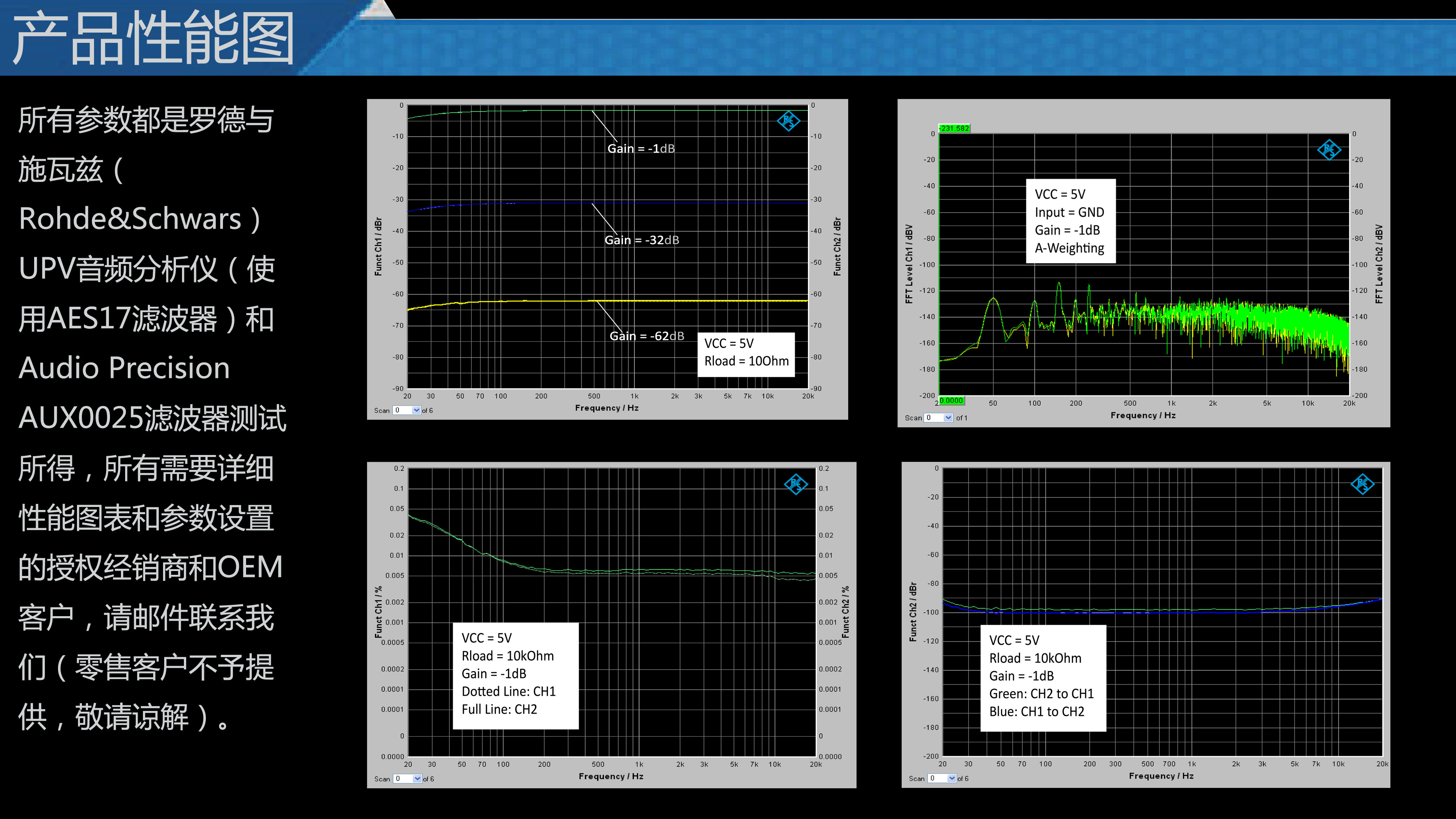Expand Scan dropdown under distortion percent graph
Image resolution: width=1456 pixels, height=819 pixels.
(x=417, y=779)
